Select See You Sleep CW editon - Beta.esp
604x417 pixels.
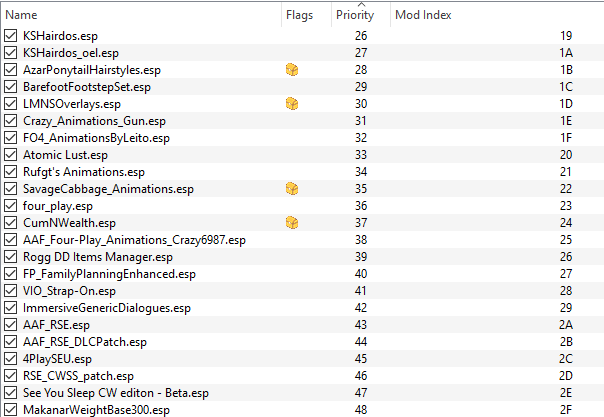pos(116,393)
